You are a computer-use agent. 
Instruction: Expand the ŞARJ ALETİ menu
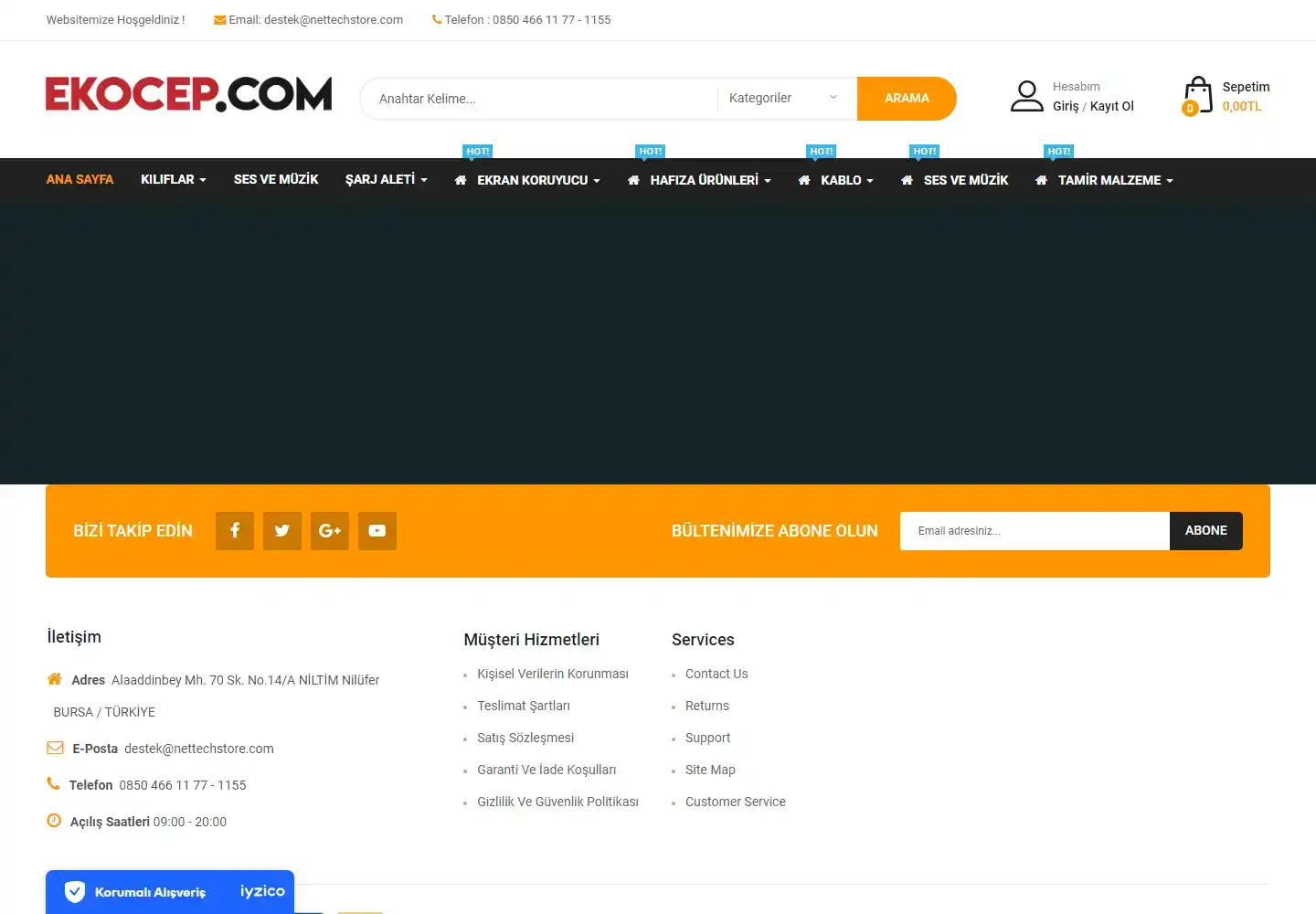pyautogui.click(x=387, y=179)
